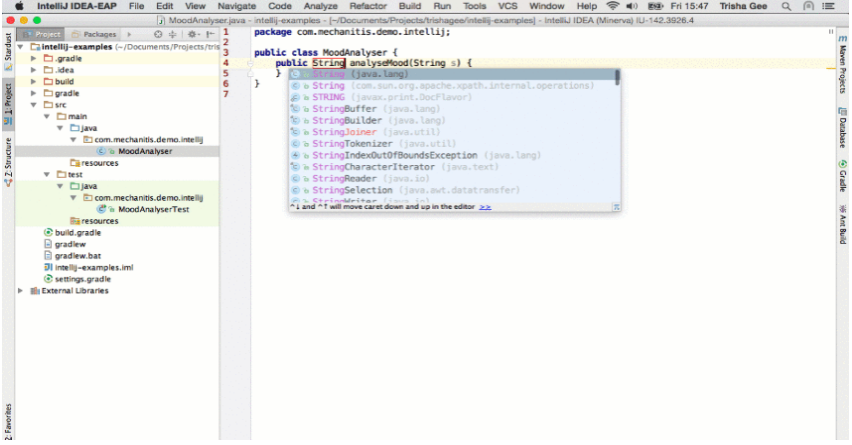Screen dimensions: 852x445
Task: Switch to the Packages view tab
Action: tap(94, 34)
